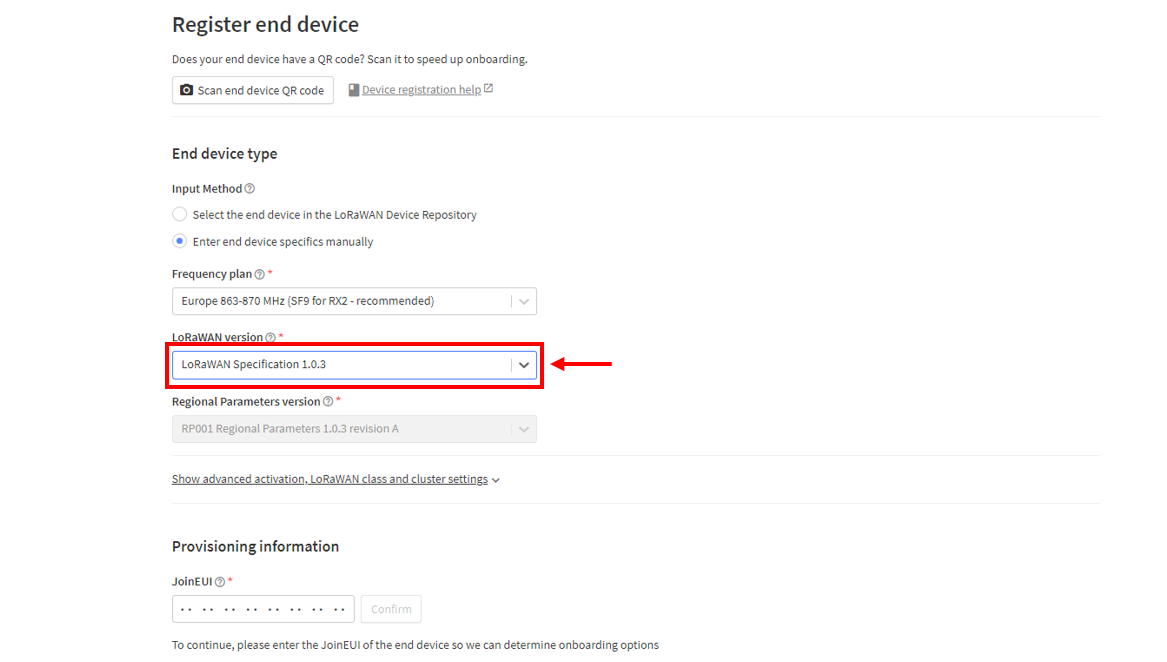
Task: Click the help icon next to Input Method
Action: pyautogui.click(x=250, y=189)
